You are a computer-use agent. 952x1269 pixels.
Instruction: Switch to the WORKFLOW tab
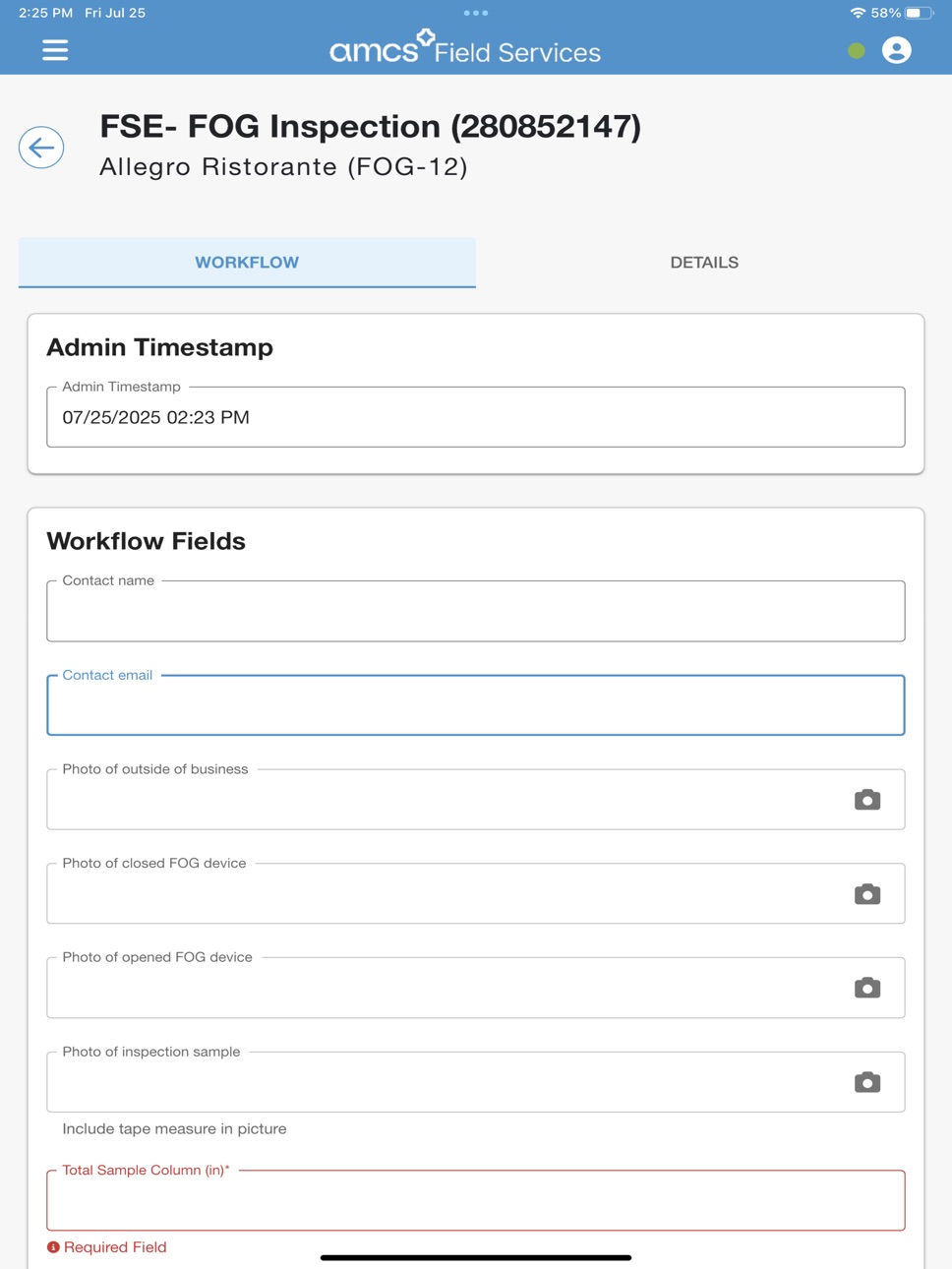tap(247, 263)
